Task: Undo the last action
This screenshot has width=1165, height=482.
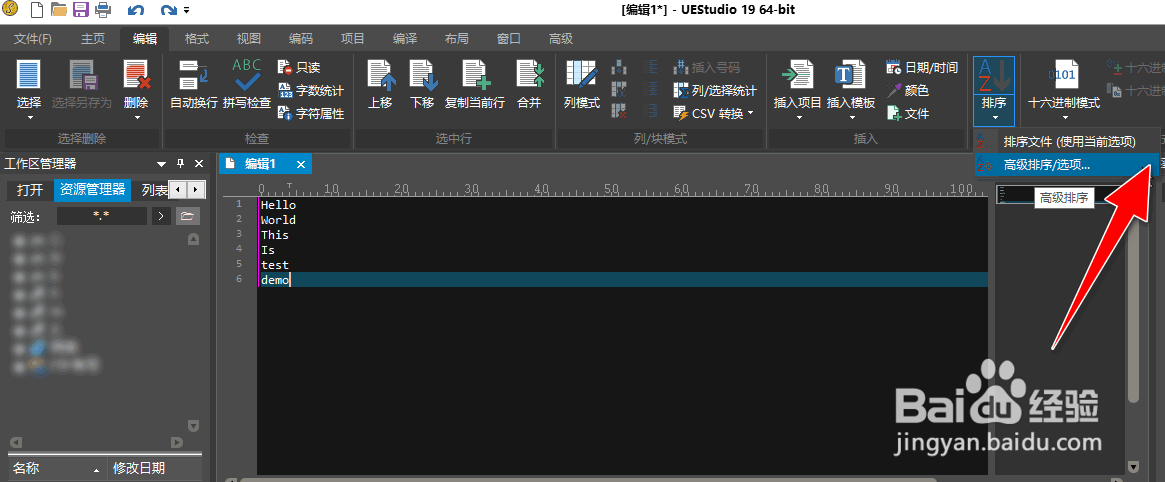Action: tap(136, 10)
